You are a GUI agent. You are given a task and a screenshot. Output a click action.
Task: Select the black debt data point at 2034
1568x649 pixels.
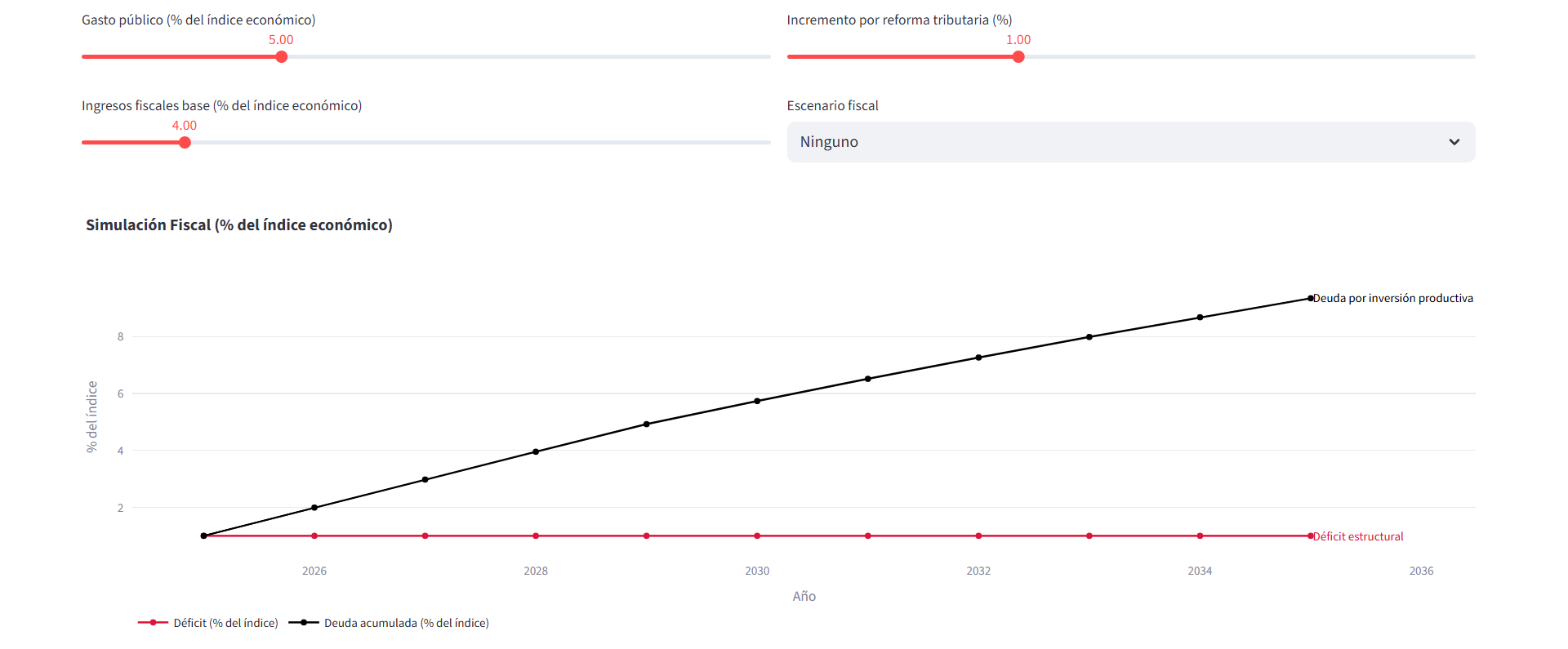coord(1200,318)
